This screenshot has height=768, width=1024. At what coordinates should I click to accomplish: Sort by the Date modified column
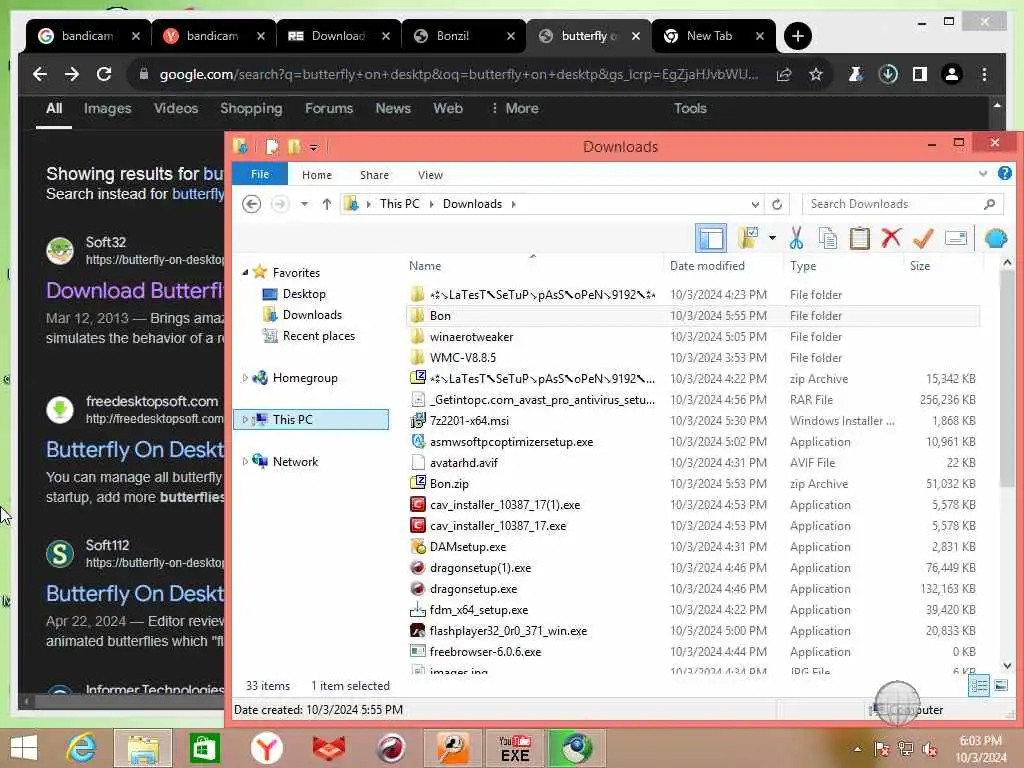[707, 266]
